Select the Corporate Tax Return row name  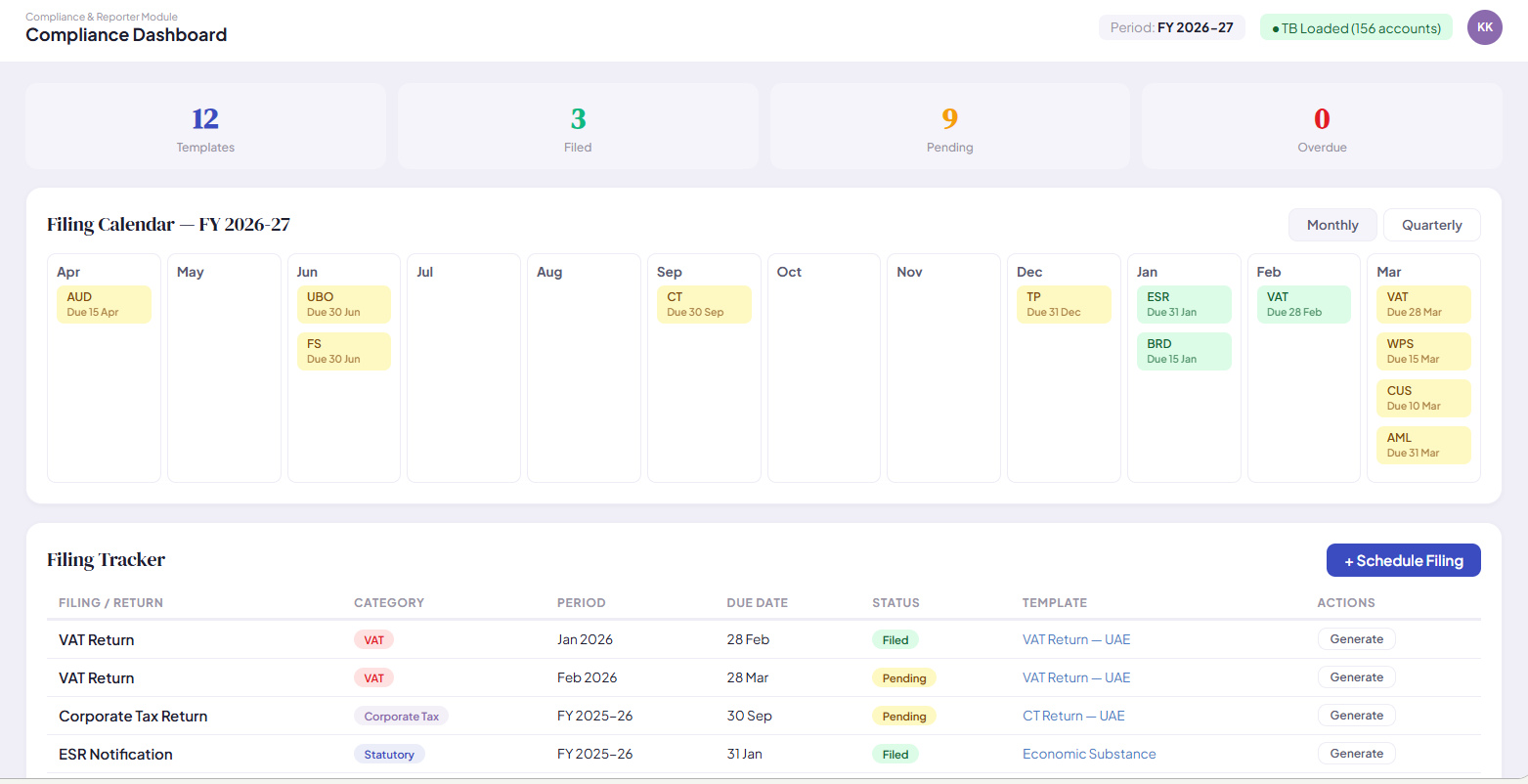click(x=133, y=716)
